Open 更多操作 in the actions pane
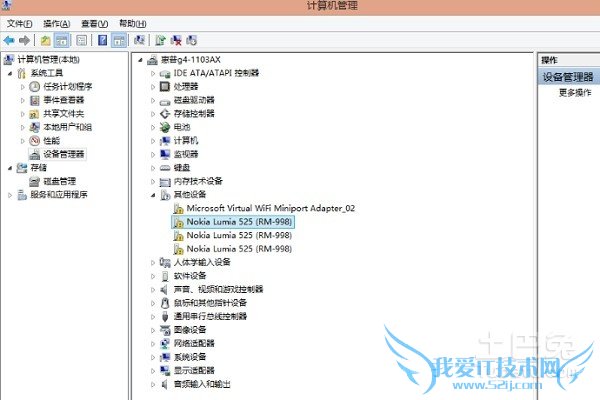Screen dimensions: 600x400 point(575,93)
